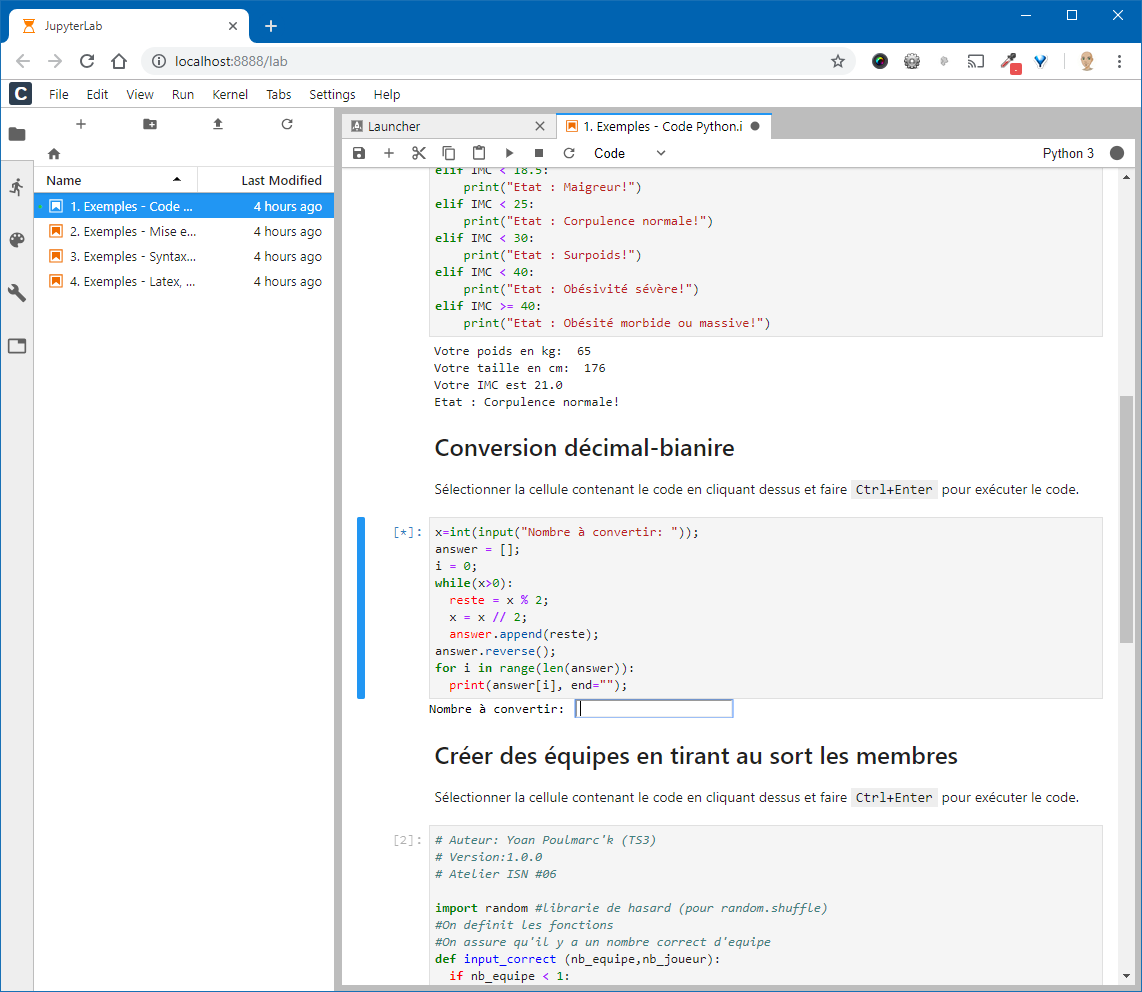Paste cell from clipboard
The height and width of the screenshot is (992, 1142).
coord(479,153)
